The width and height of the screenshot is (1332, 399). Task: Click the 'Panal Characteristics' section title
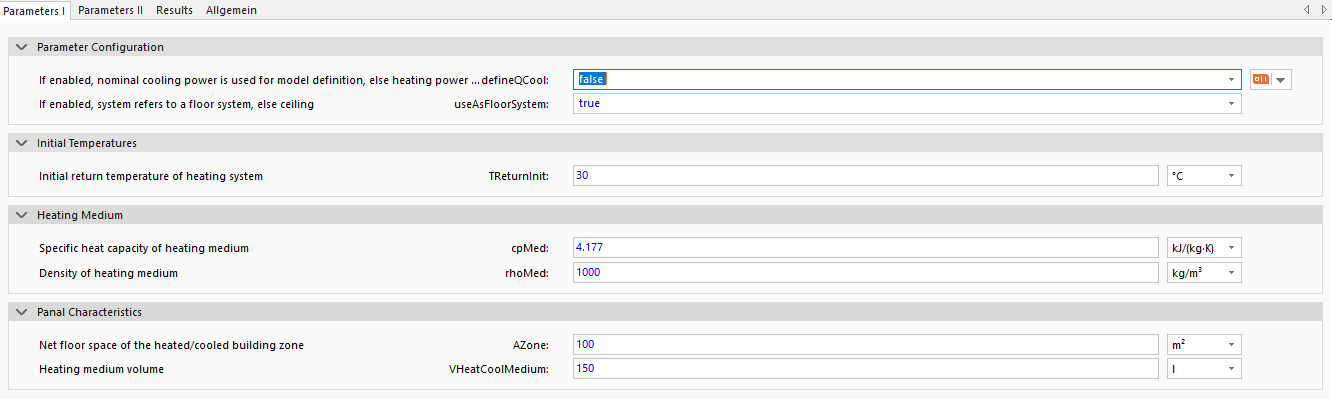(89, 312)
